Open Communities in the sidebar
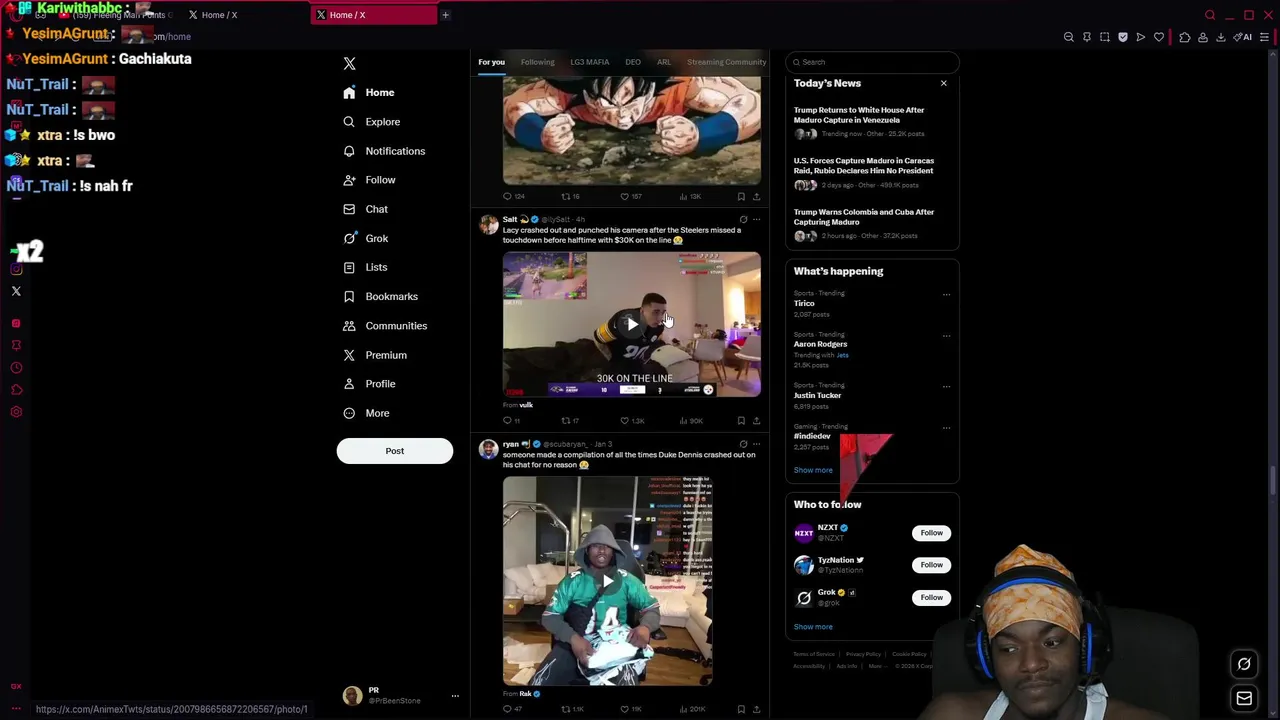The width and height of the screenshot is (1280, 720). 384,326
